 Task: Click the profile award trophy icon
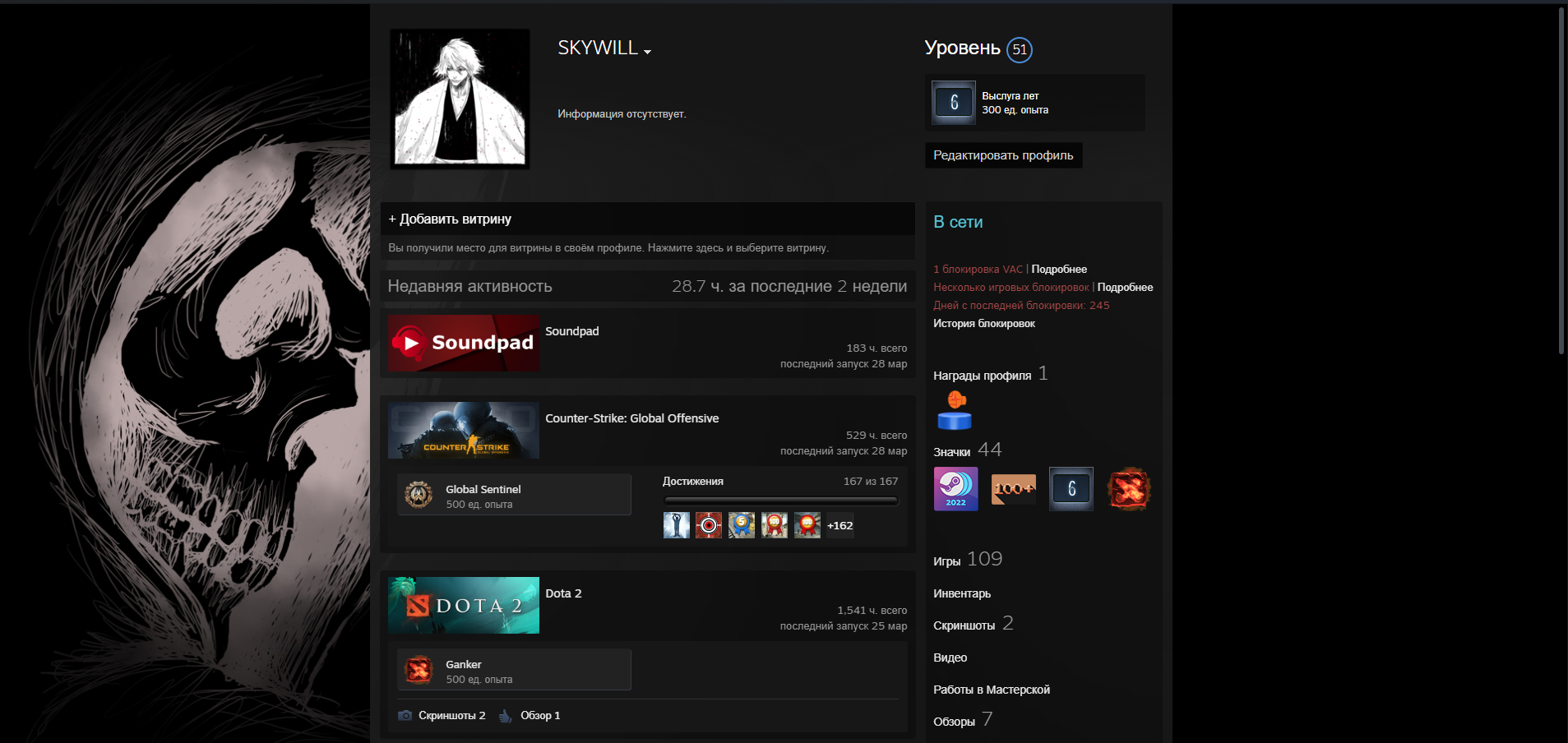tap(955, 411)
